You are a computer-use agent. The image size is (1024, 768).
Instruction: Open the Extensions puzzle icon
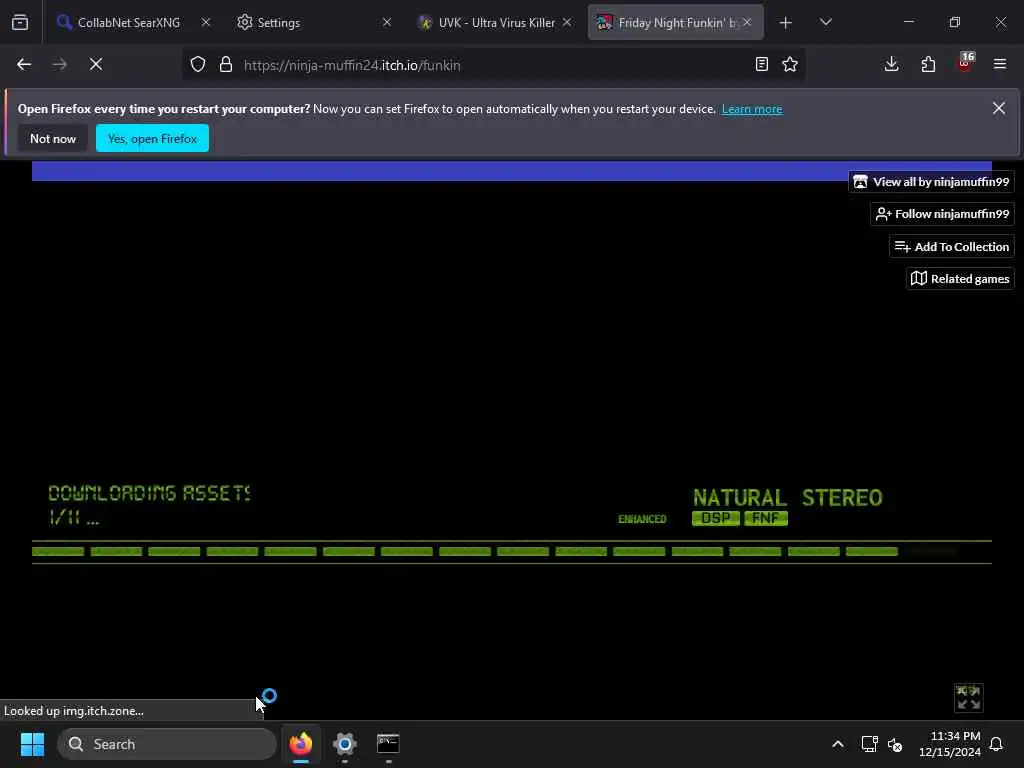pos(928,65)
